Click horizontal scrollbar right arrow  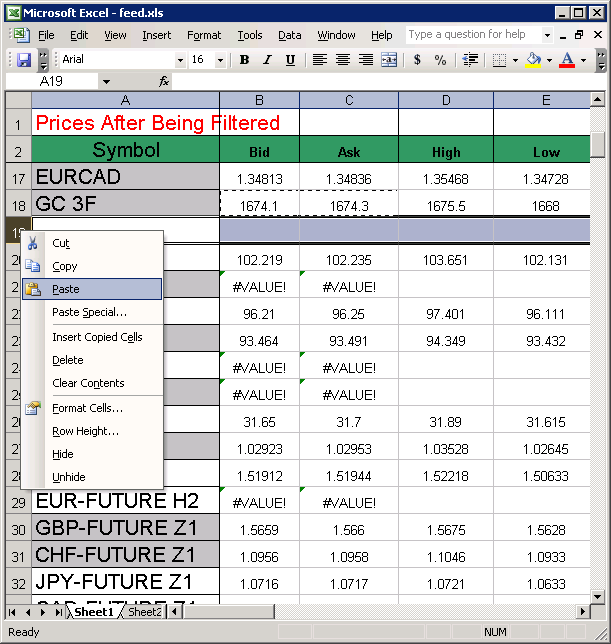coord(583,612)
